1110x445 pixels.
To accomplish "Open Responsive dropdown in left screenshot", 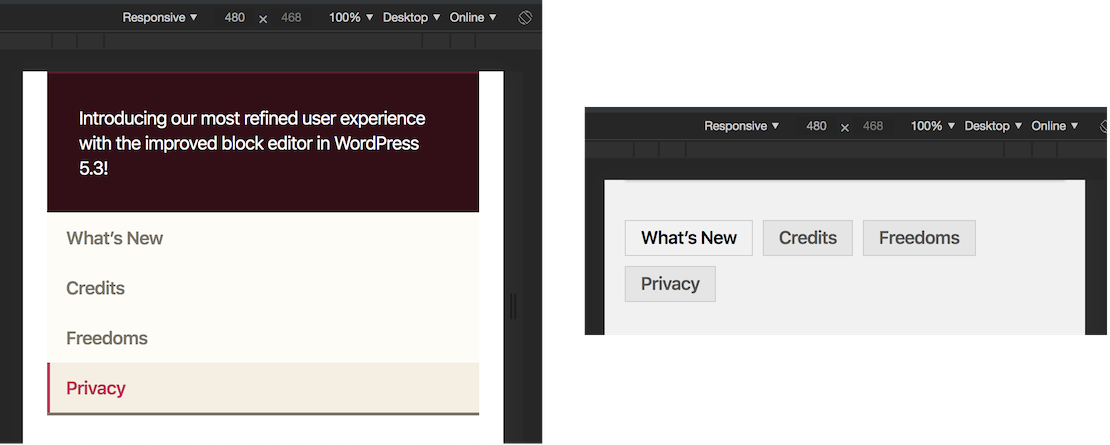I will [x=160, y=18].
